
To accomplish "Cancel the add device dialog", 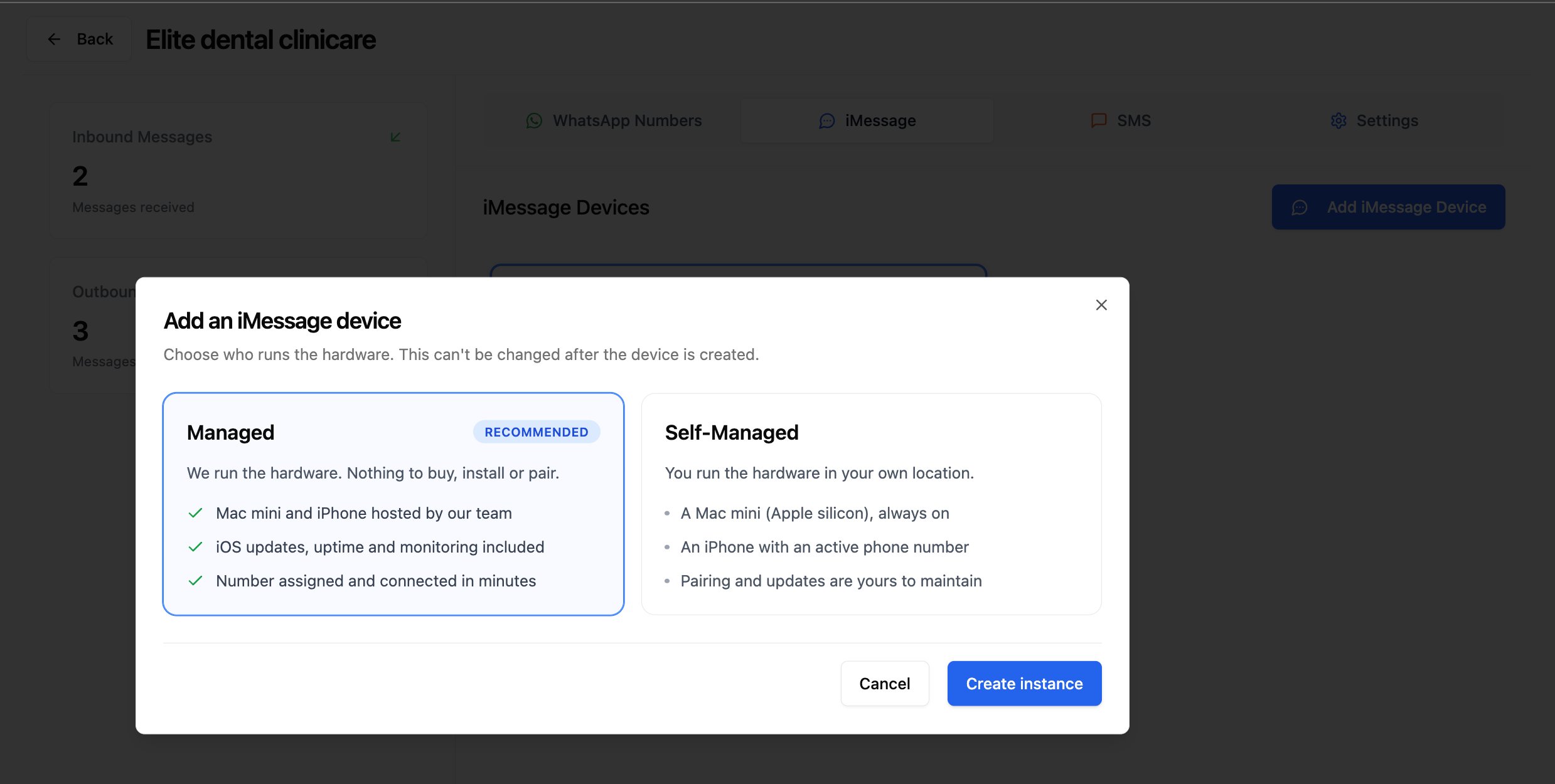I will coord(885,683).
